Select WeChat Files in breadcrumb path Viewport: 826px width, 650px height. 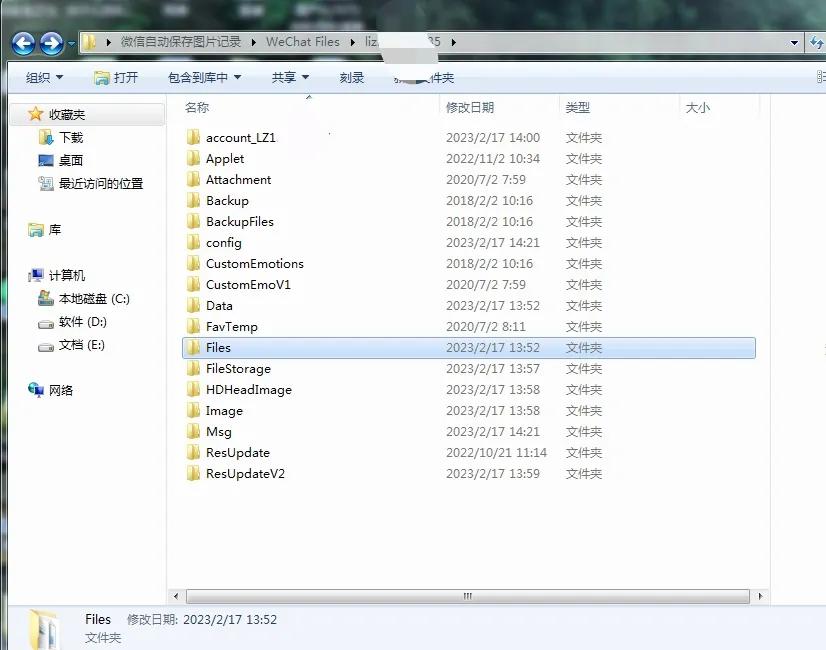[x=302, y=42]
